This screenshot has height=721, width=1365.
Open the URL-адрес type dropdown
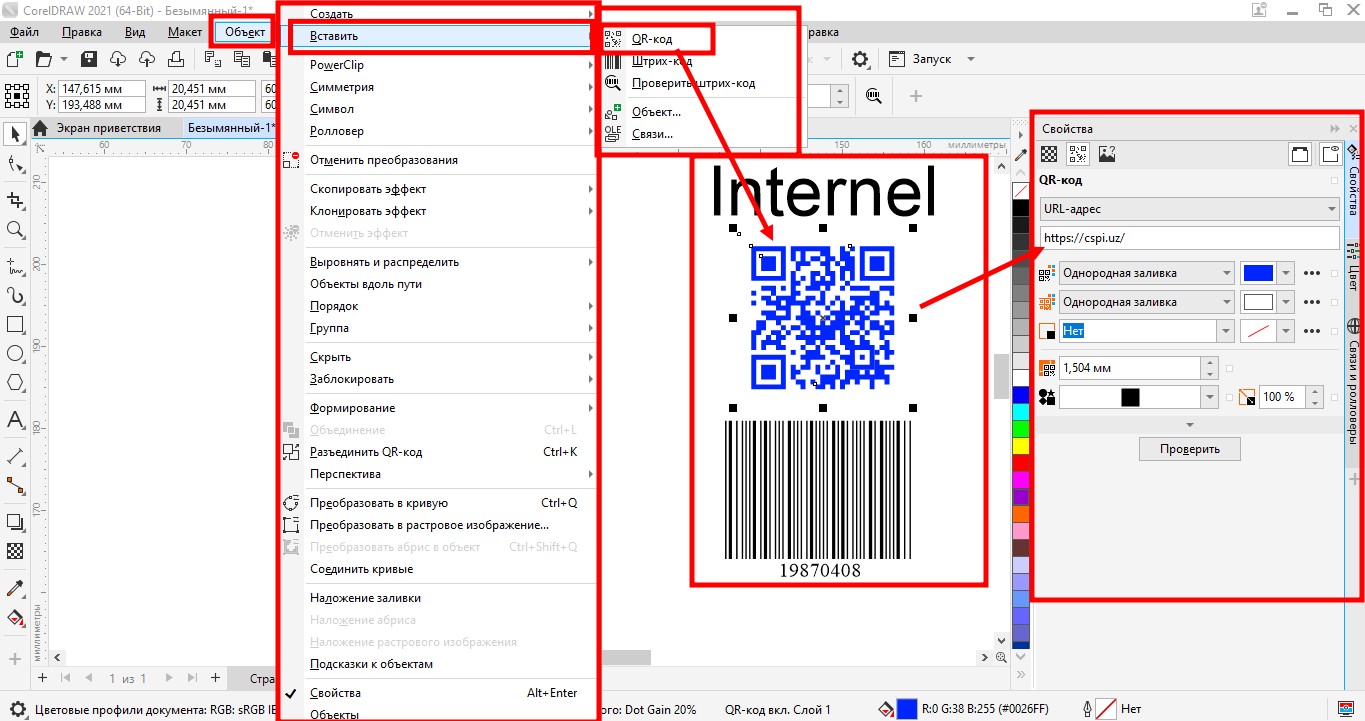[1189, 209]
